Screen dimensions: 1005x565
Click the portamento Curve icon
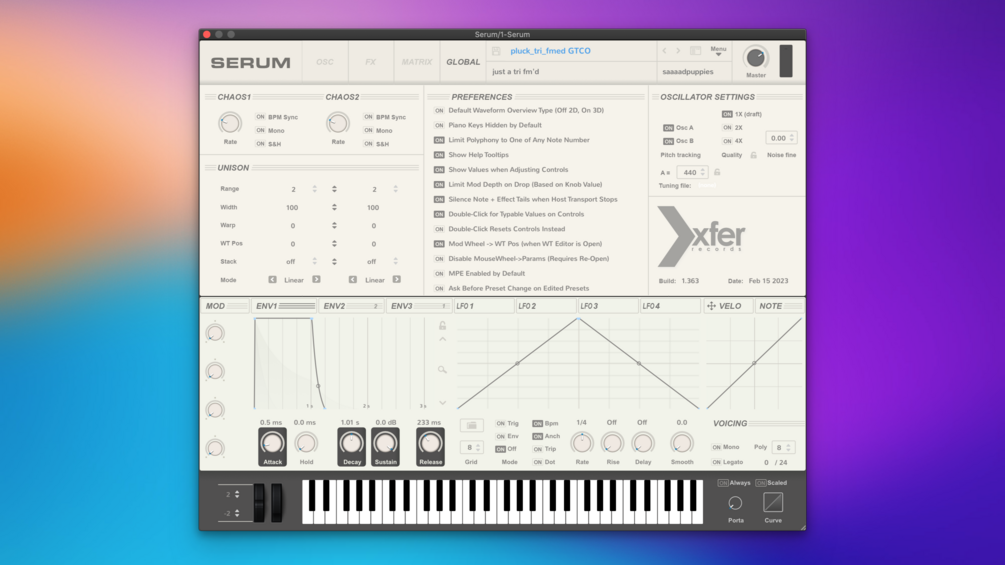point(773,503)
